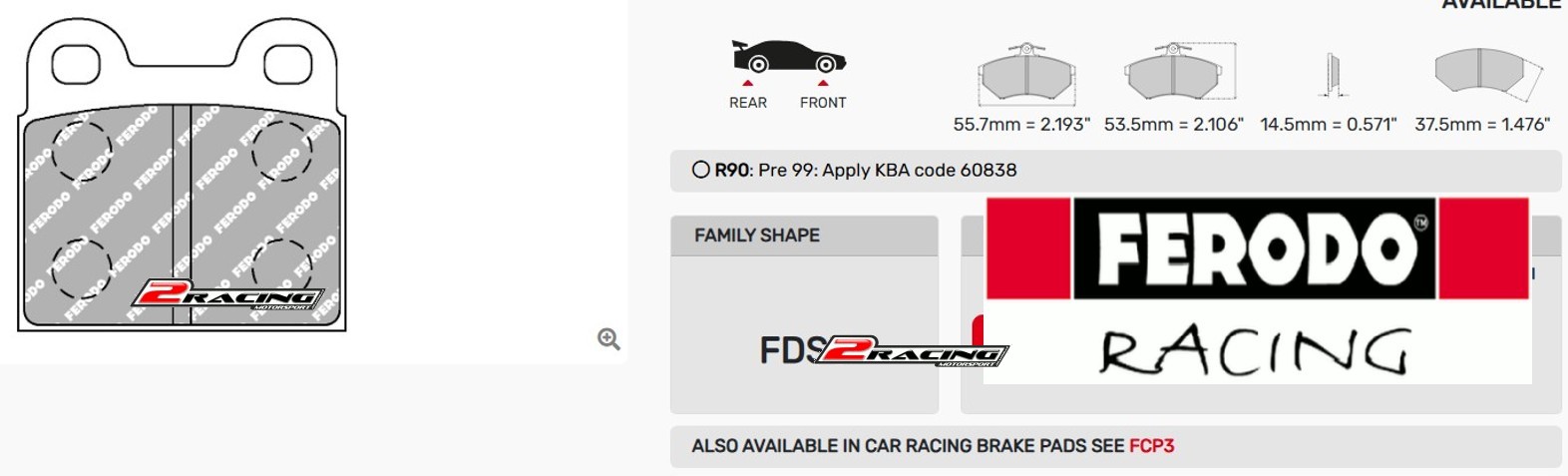This screenshot has width=1568, height=476.
Task: Click the 2Racing logo beside FDS text
Action: click(910, 351)
